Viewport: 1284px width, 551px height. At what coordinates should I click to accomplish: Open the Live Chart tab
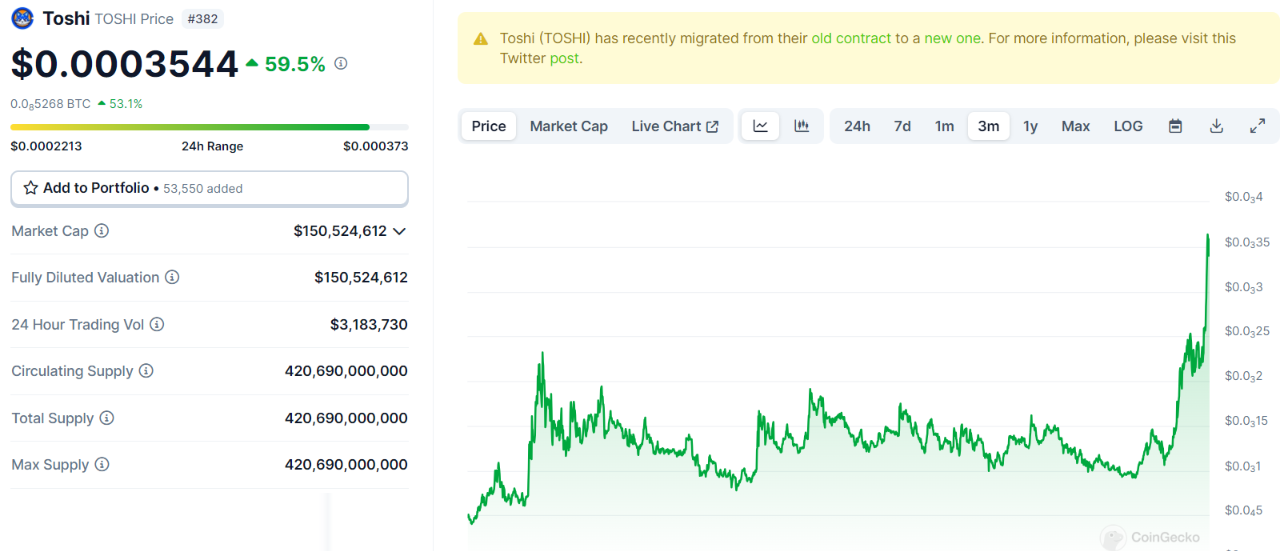[x=675, y=126]
